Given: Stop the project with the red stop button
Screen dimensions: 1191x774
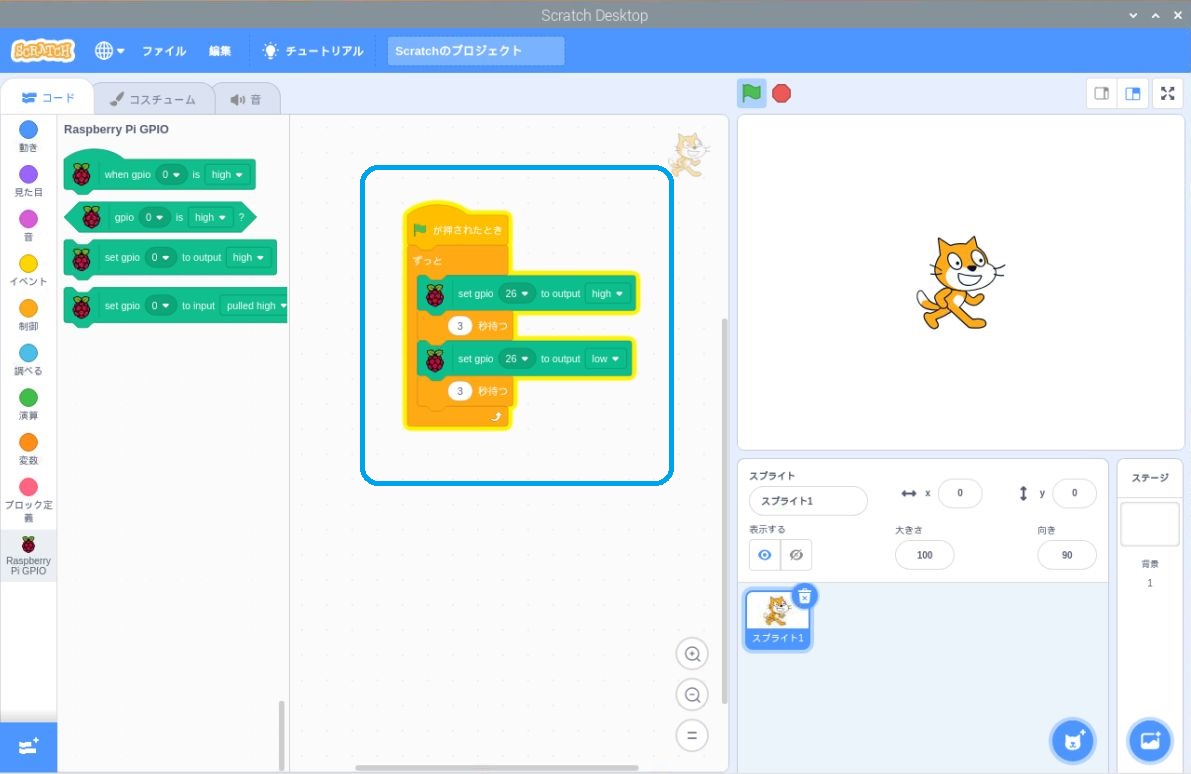Looking at the screenshot, I should (781, 92).
